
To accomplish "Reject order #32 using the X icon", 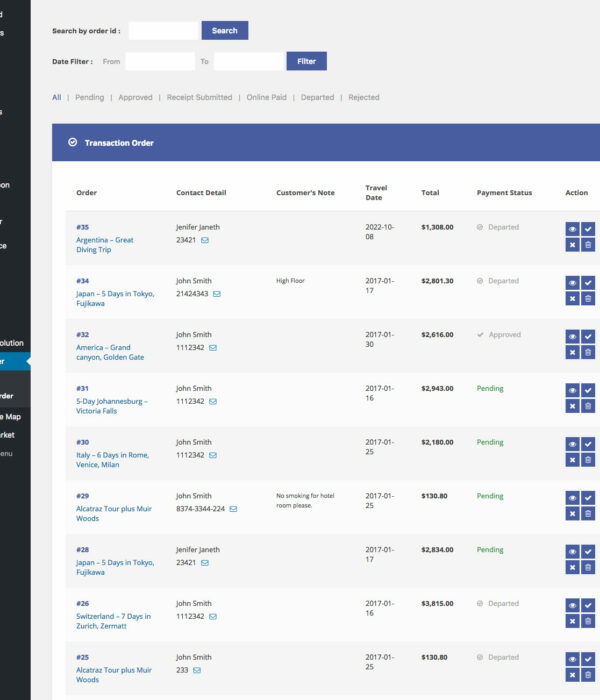I will pos(572,352).
